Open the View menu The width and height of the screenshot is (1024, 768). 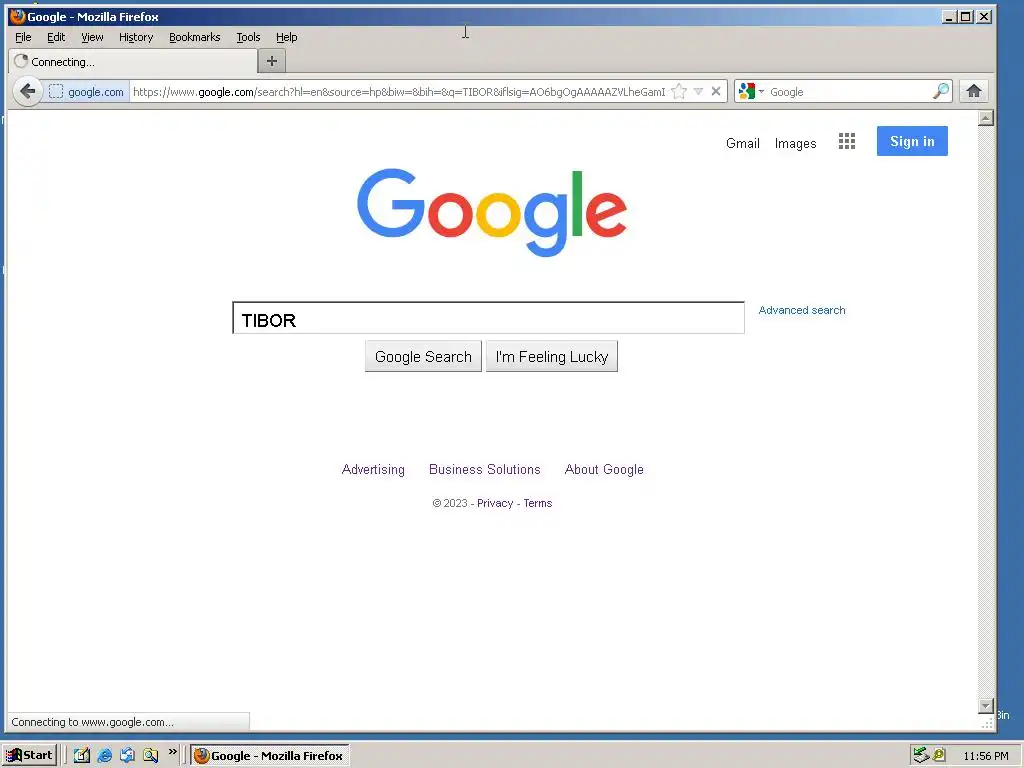[92, 37]
